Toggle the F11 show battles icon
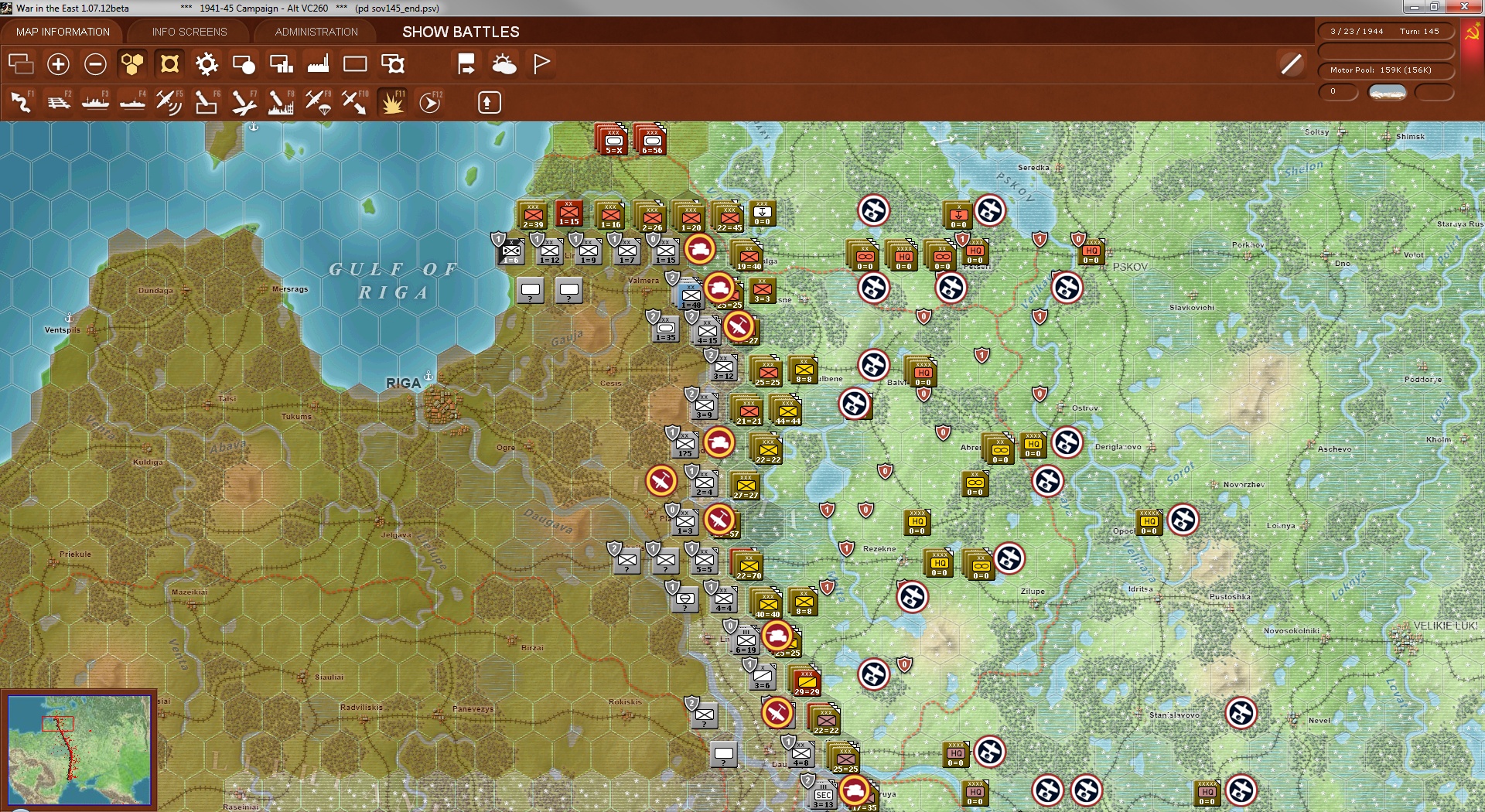The image size is (1485, 812). click(392, 103)
